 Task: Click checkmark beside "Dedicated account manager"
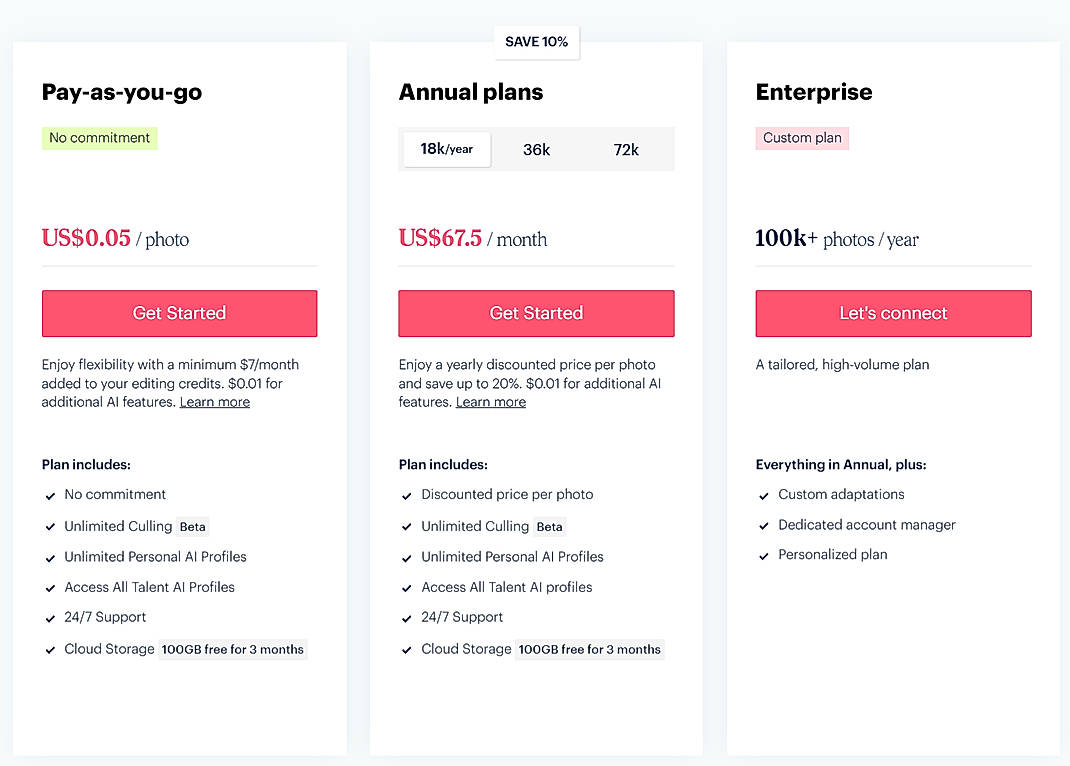(x=763, y=524)
